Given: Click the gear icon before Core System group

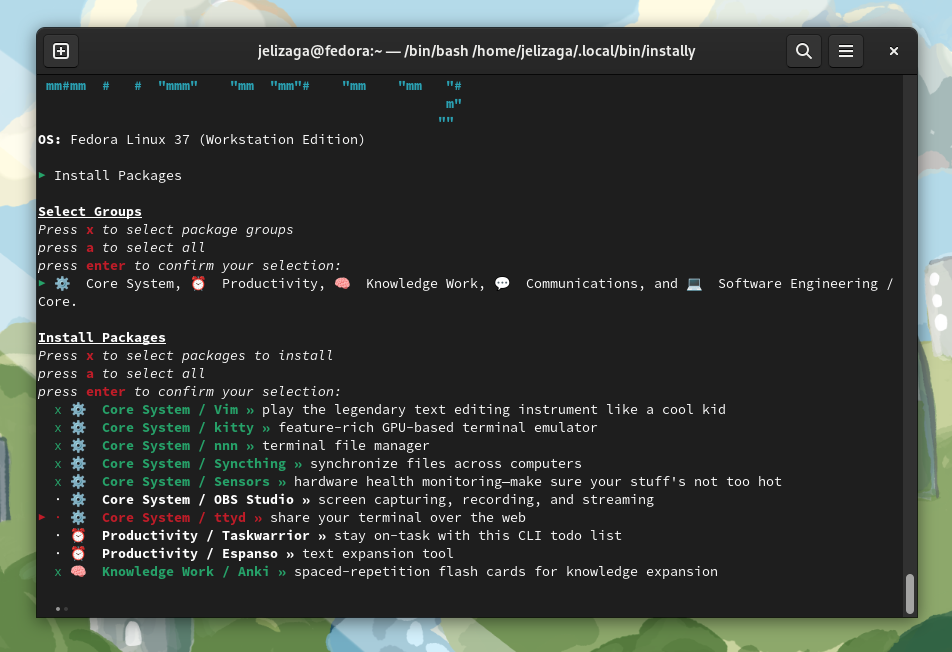Looking at the screenshot, I should (63, 284).
